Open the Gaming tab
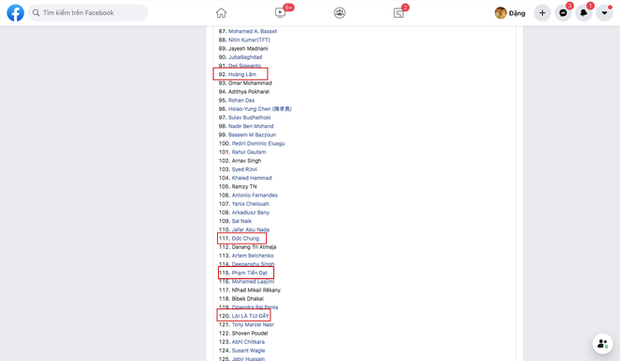 [399, 13]
